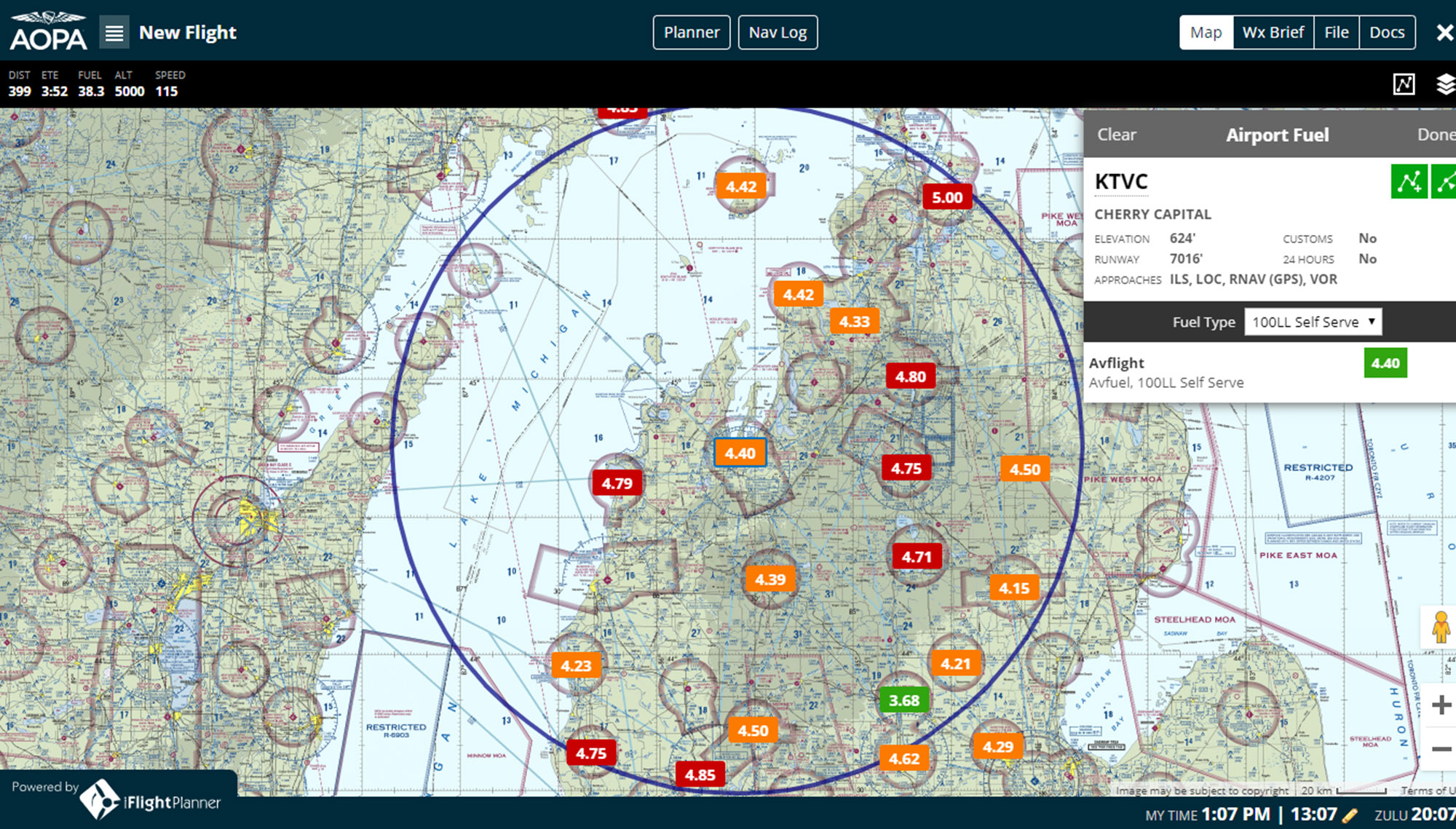The height and width of the screenshot is (829, 1456).
Task: Open the Nav Log
Action: point(778,33)
